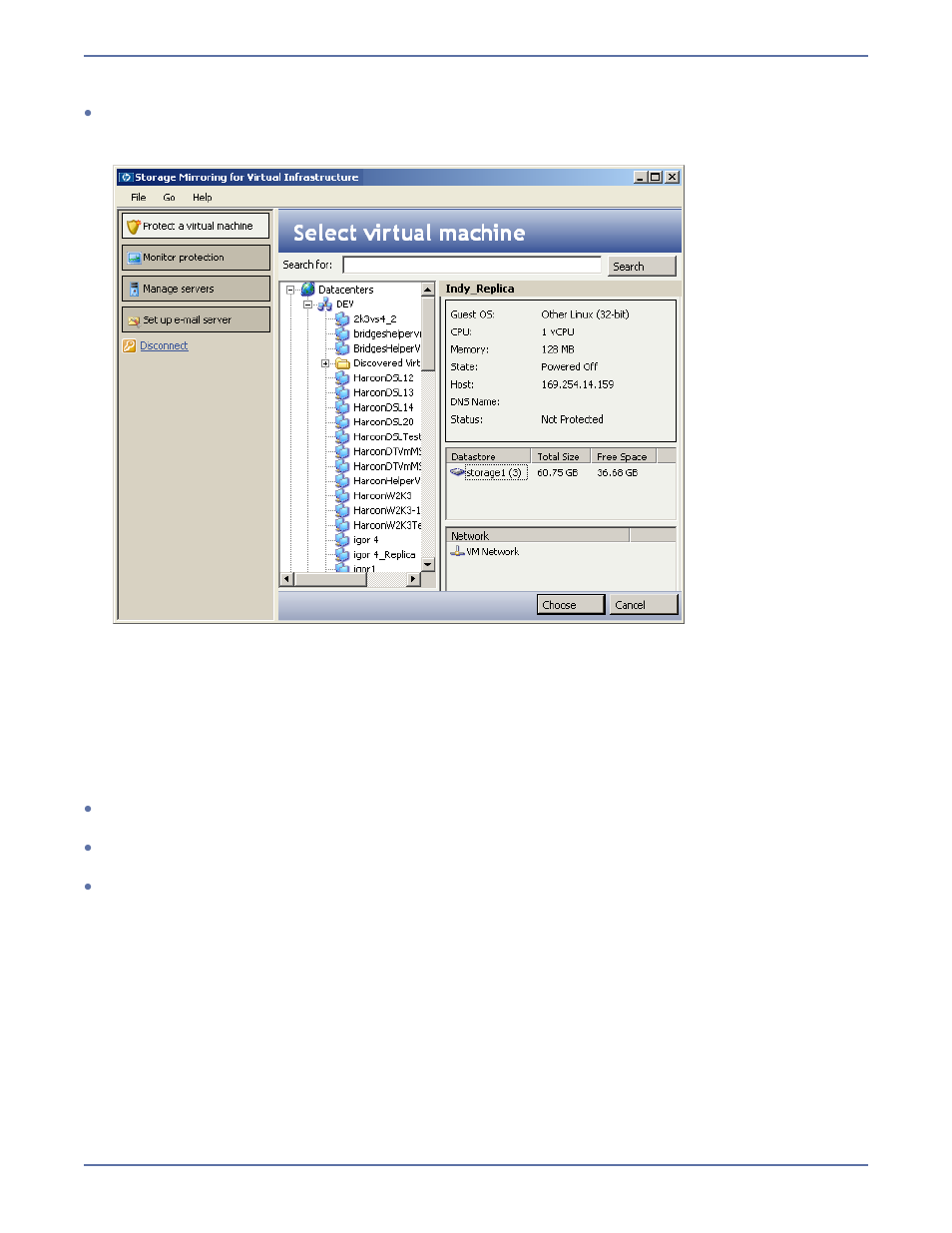Click the HarconW2K3 VM icon

click(342, 495)
